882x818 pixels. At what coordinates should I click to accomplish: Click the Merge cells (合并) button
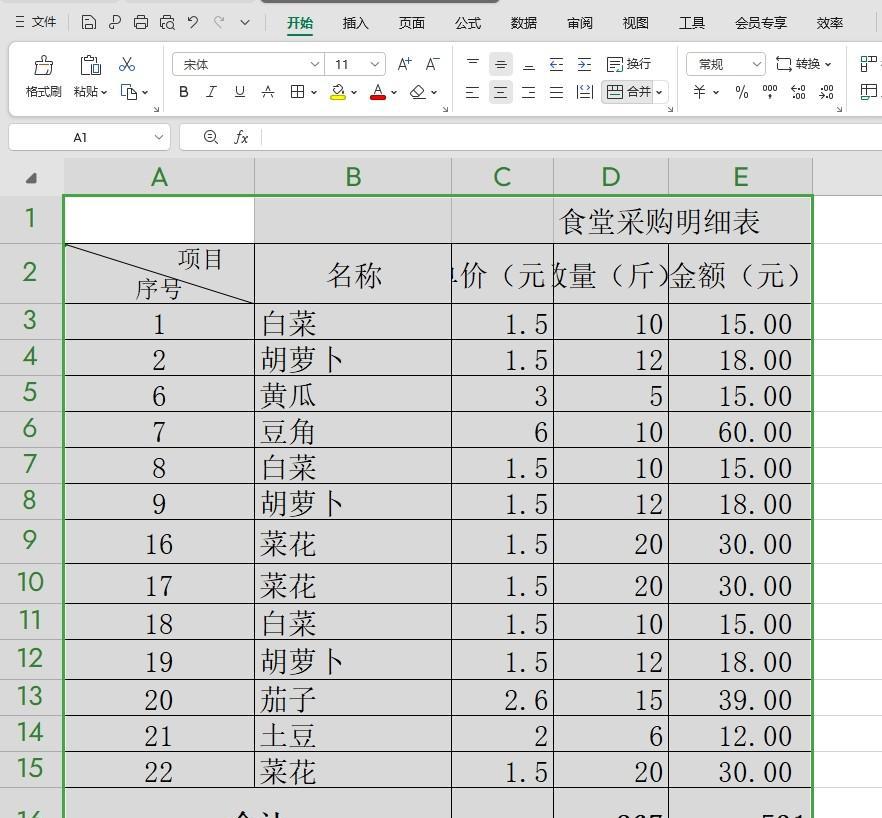(629, 92)
